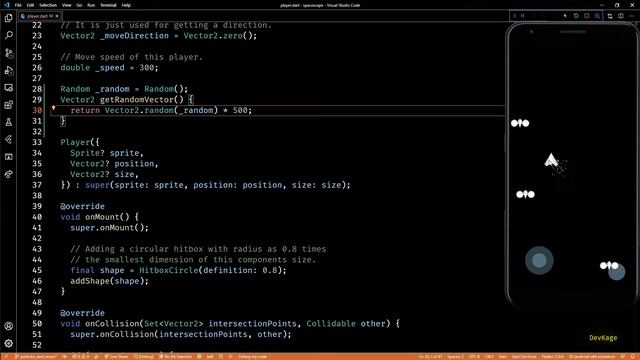Screen dimensions: 640x360
Task: Split the editor to the right
Action: pos(620,16)
